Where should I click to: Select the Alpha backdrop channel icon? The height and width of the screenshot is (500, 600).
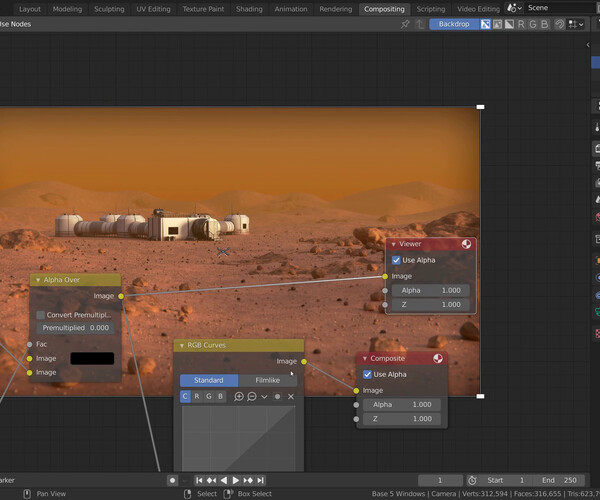pyautogui.click(x=509, y=24)
